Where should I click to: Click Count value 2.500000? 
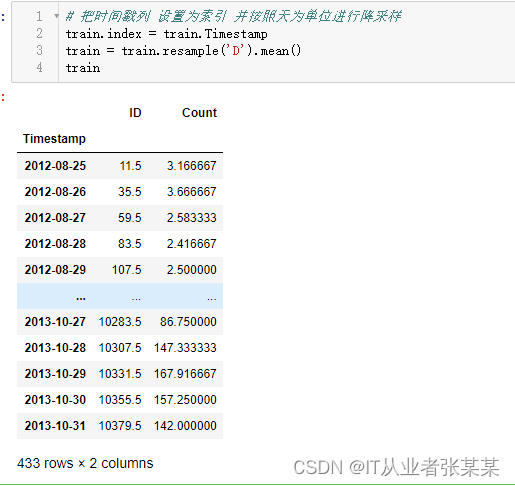point(192,270)
